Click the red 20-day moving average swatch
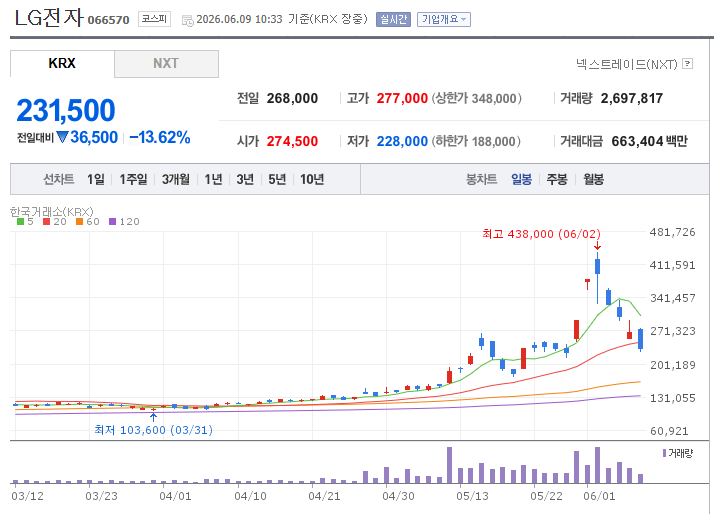This screenshot has width=714, height=514. point(46,222)
